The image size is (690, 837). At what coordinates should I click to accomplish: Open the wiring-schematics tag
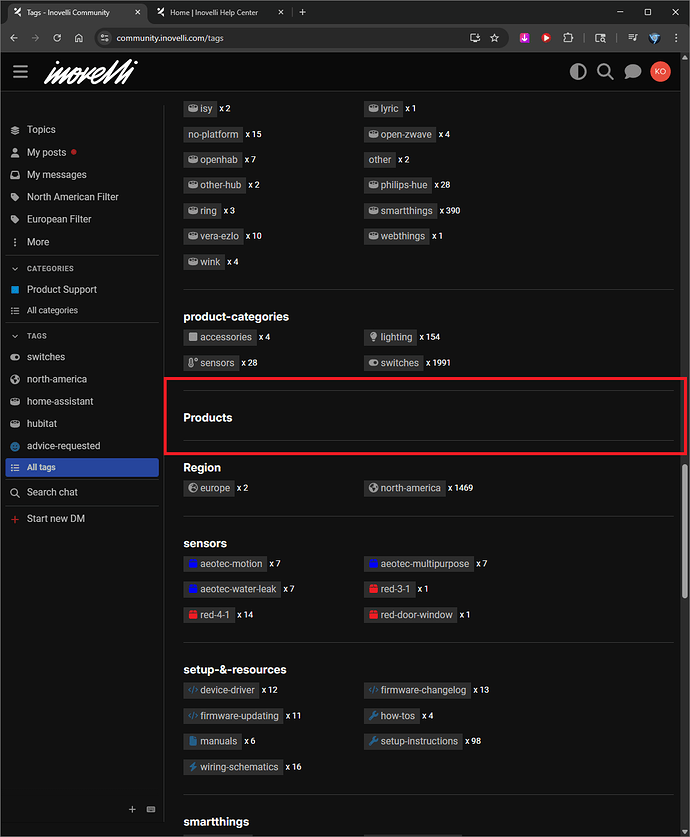point(233,767)
